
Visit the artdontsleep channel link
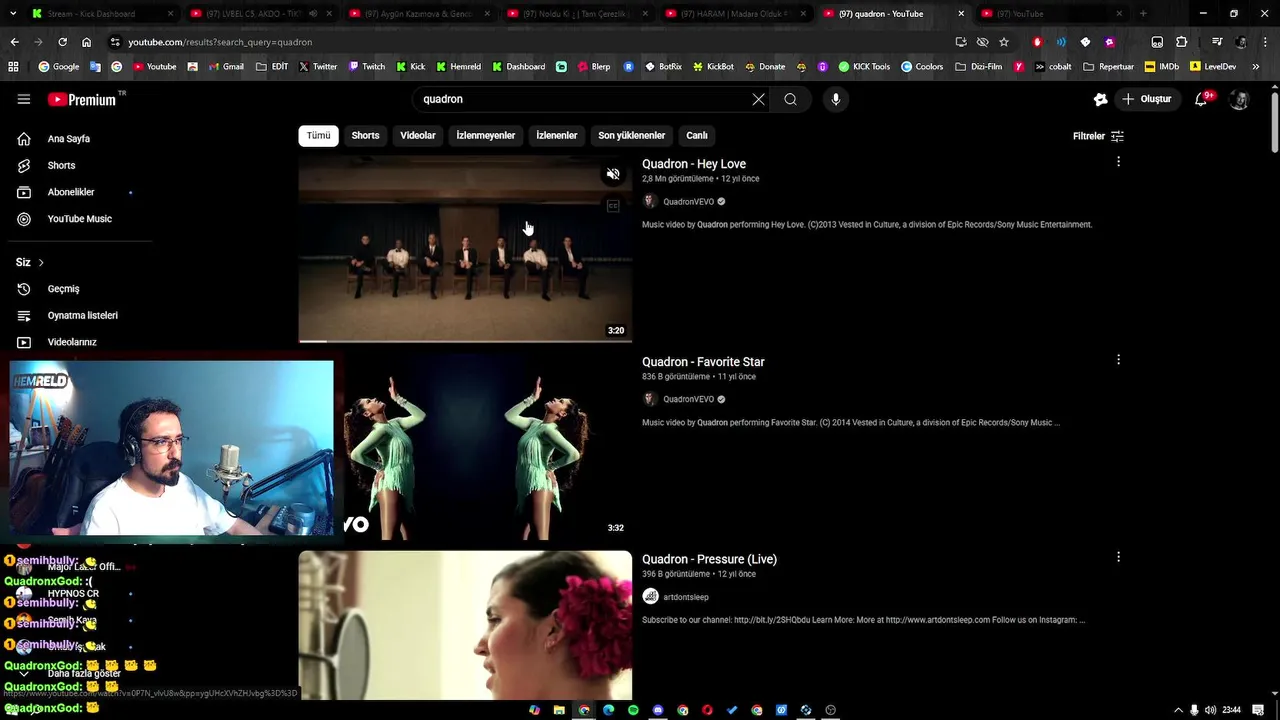tap(686, 597)
